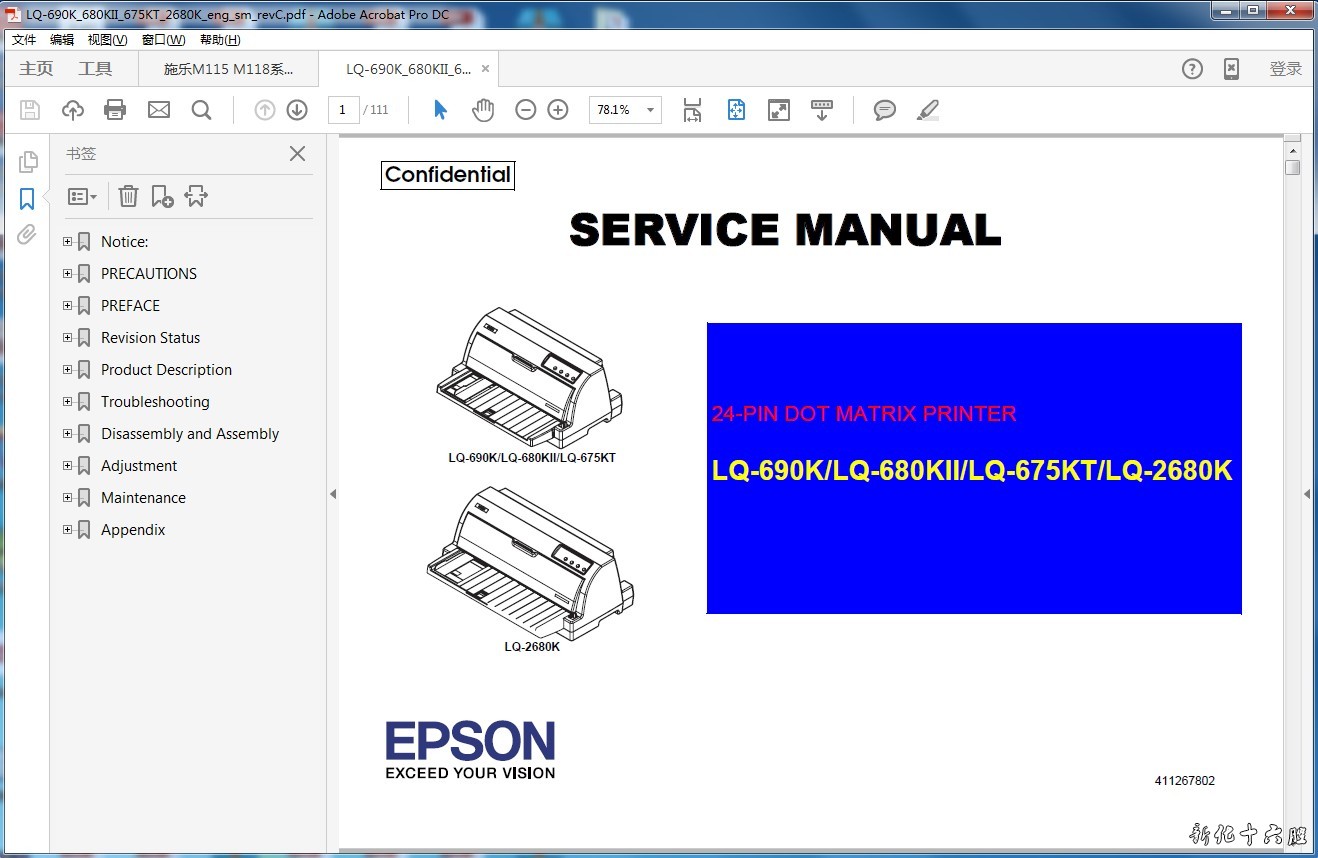1318x858 pixels.
Task: Expand the Troubleshooting bookmark
Action: (68, 402)
